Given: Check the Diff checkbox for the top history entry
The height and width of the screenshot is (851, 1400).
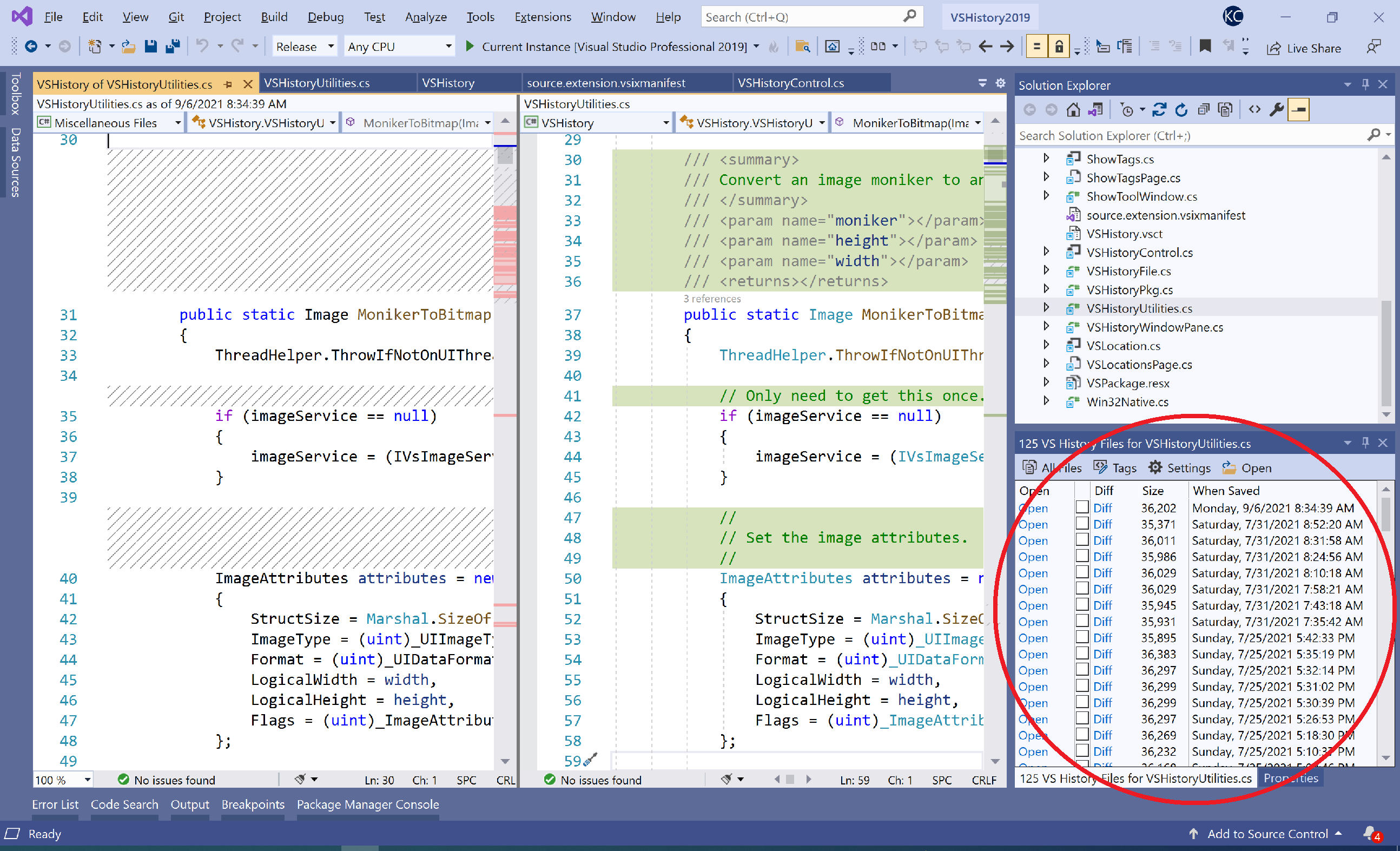Looking at the screenshot, I should click(1083, 507).
